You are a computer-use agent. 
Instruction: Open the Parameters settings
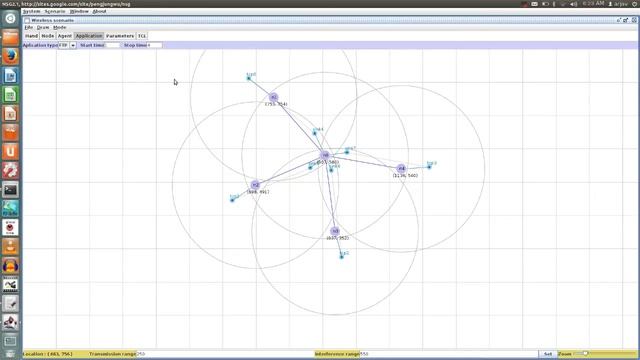120,36
